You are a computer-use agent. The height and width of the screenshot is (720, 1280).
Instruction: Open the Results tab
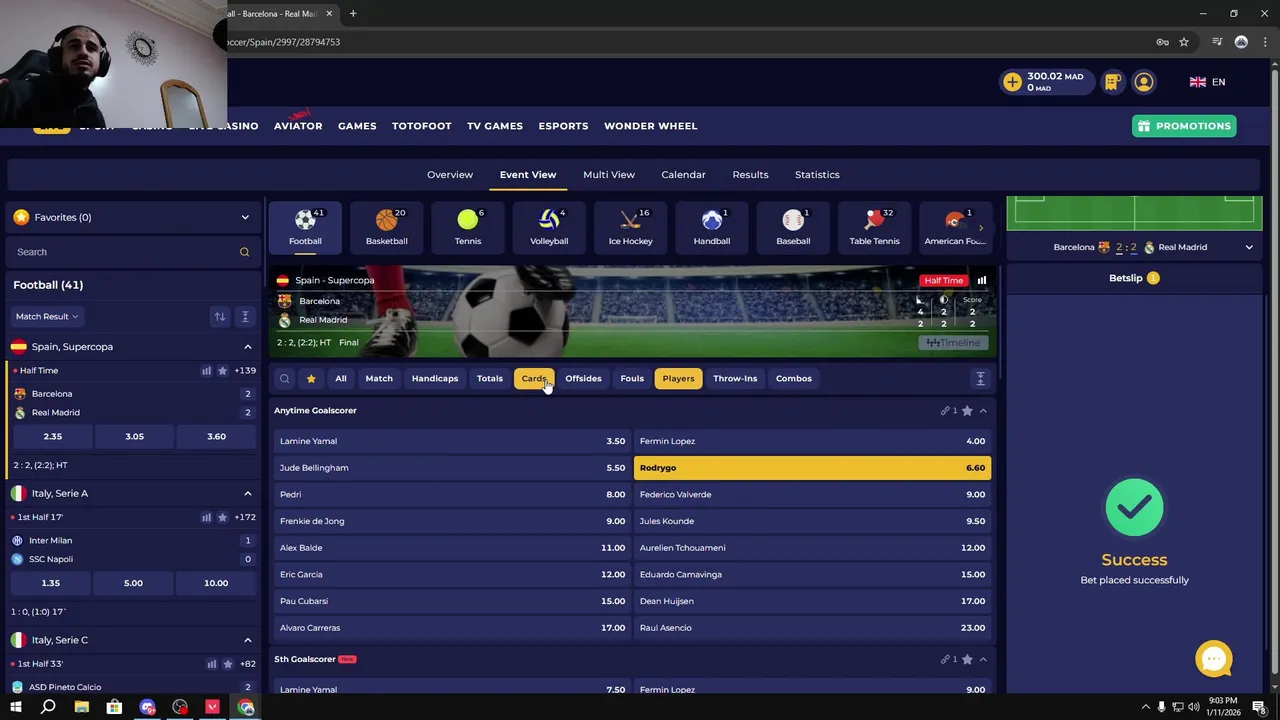[750, 175]
